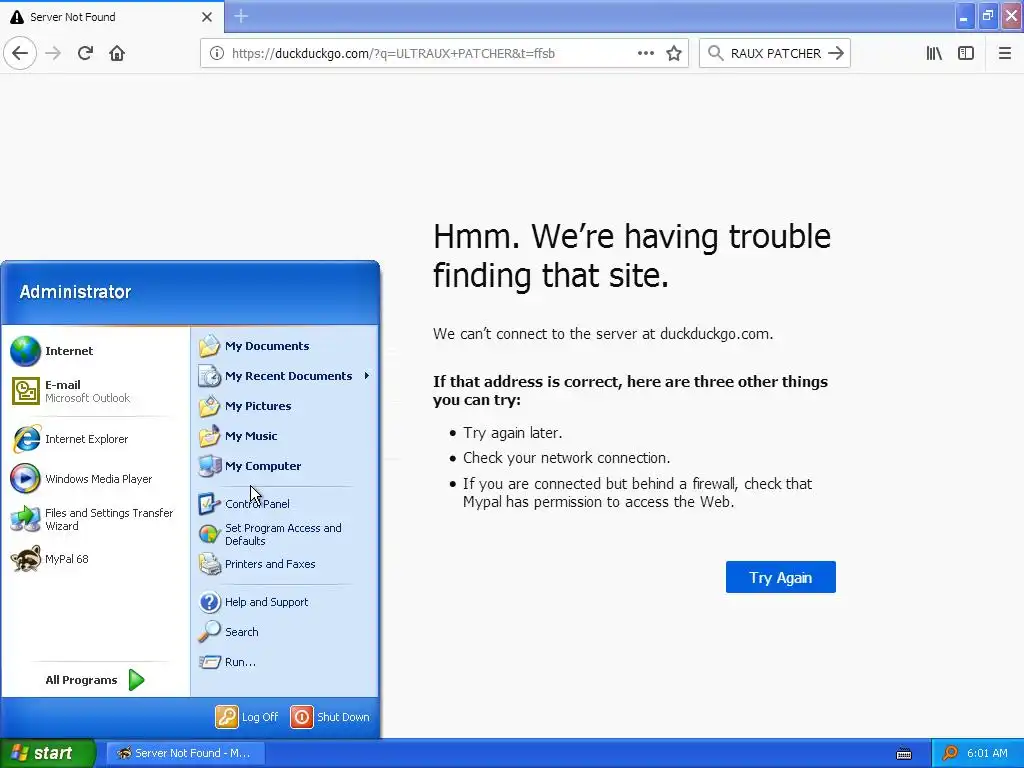Screen dimensions: 1024x768
Task: Launch Internet Explorer from Start menu
Action: [95, 439]
